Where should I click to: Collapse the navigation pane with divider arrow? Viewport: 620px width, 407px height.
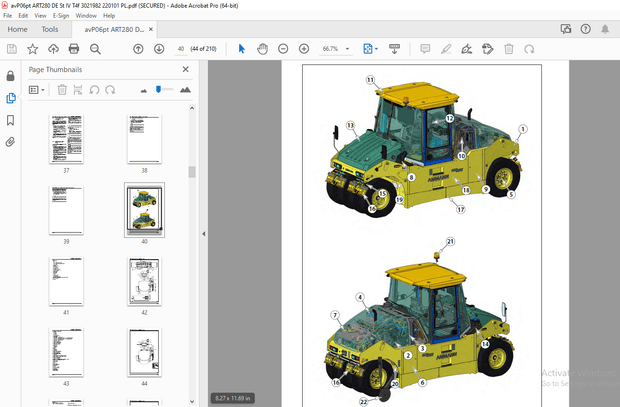click(x=204, y=234)
